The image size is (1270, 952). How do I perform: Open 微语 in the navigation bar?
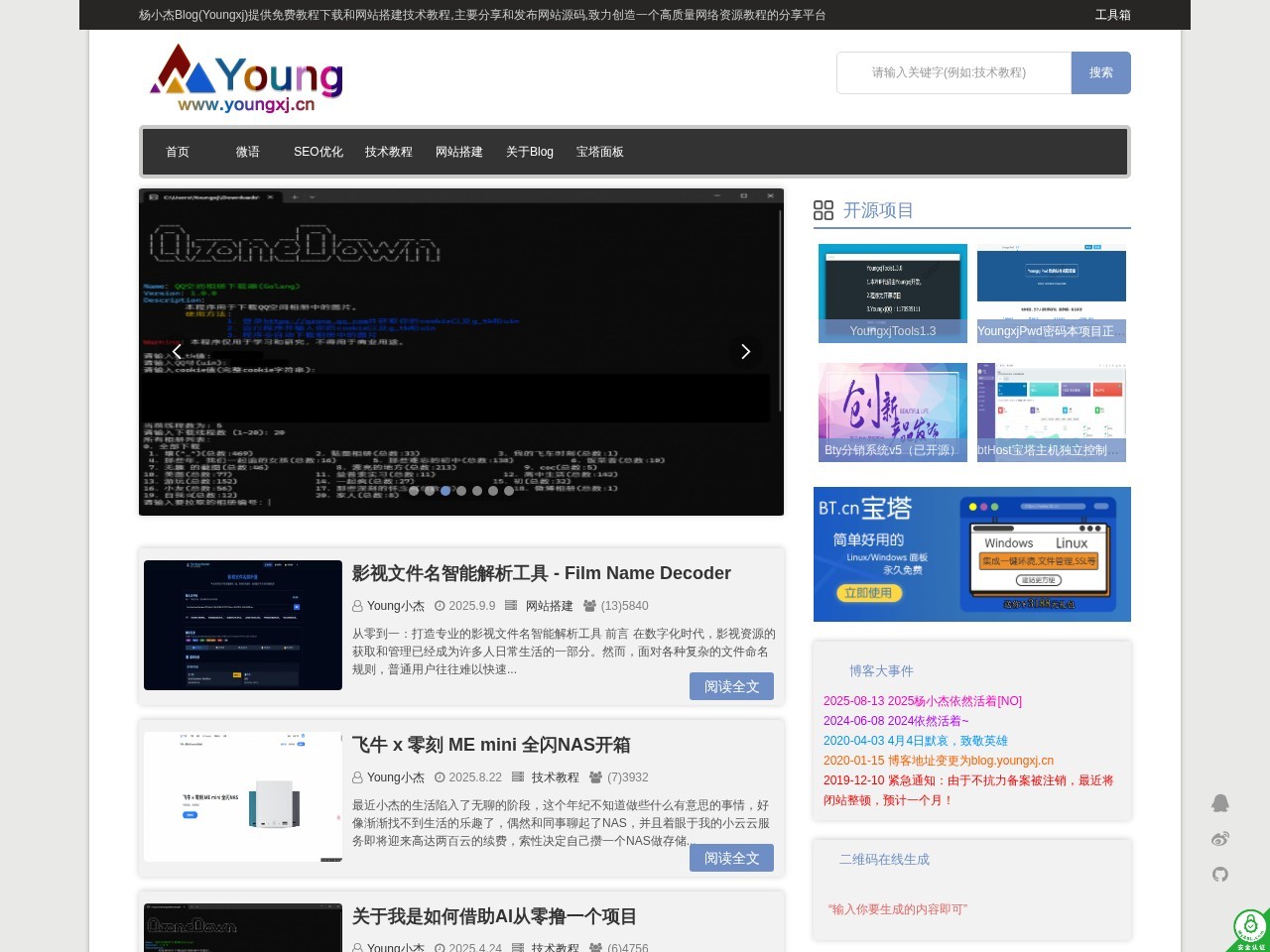(248, 152)
